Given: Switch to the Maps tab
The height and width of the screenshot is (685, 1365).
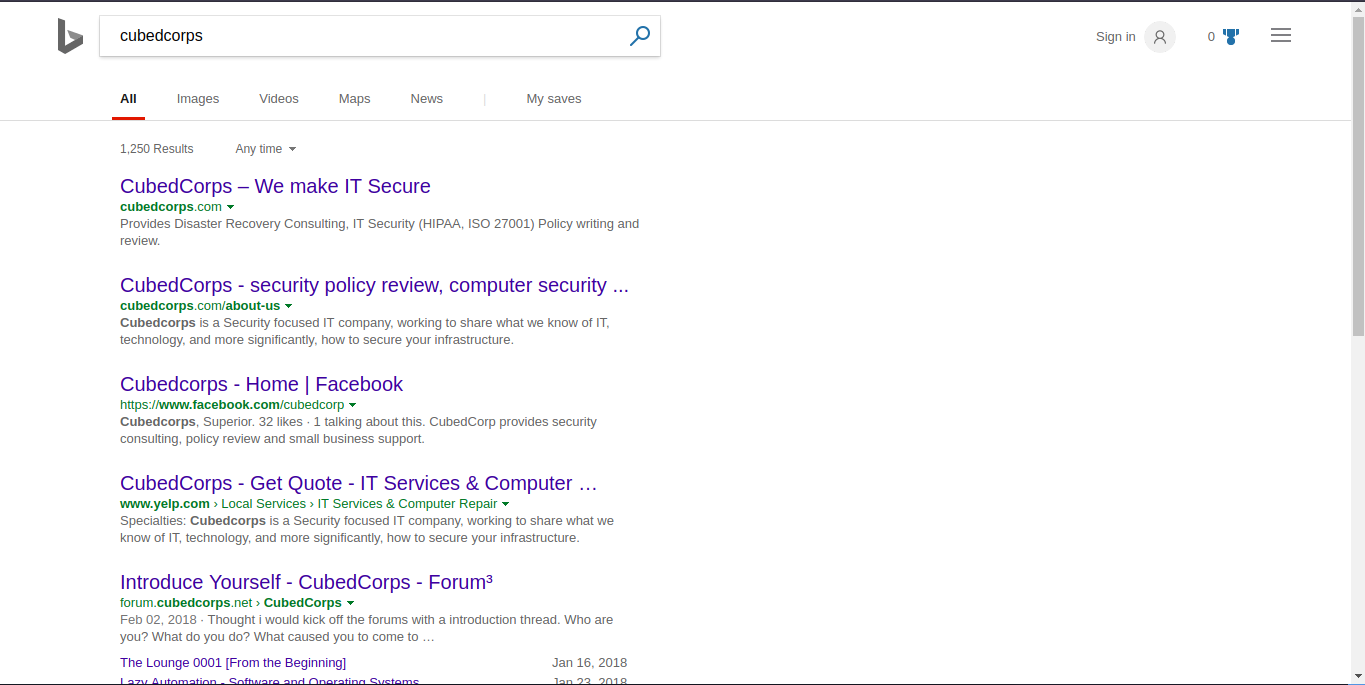Looking at the screenshot, I should pos(355,99).
